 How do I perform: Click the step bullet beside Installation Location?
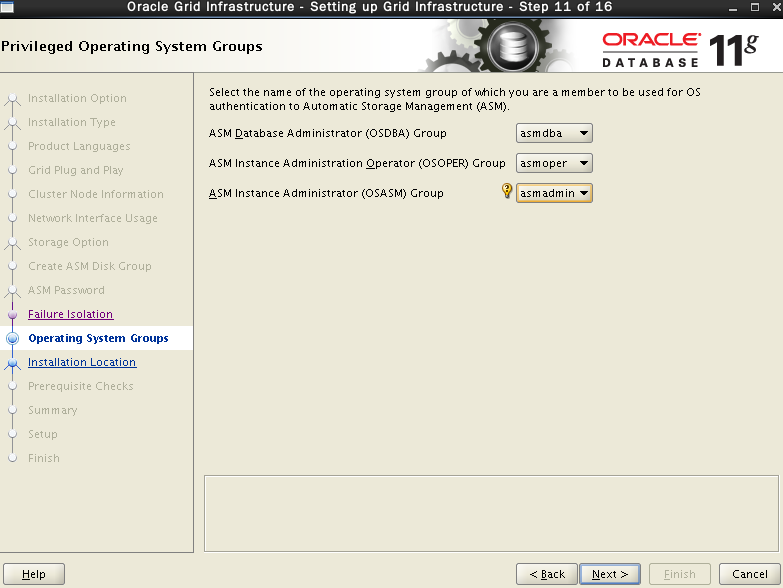point(13,363)
